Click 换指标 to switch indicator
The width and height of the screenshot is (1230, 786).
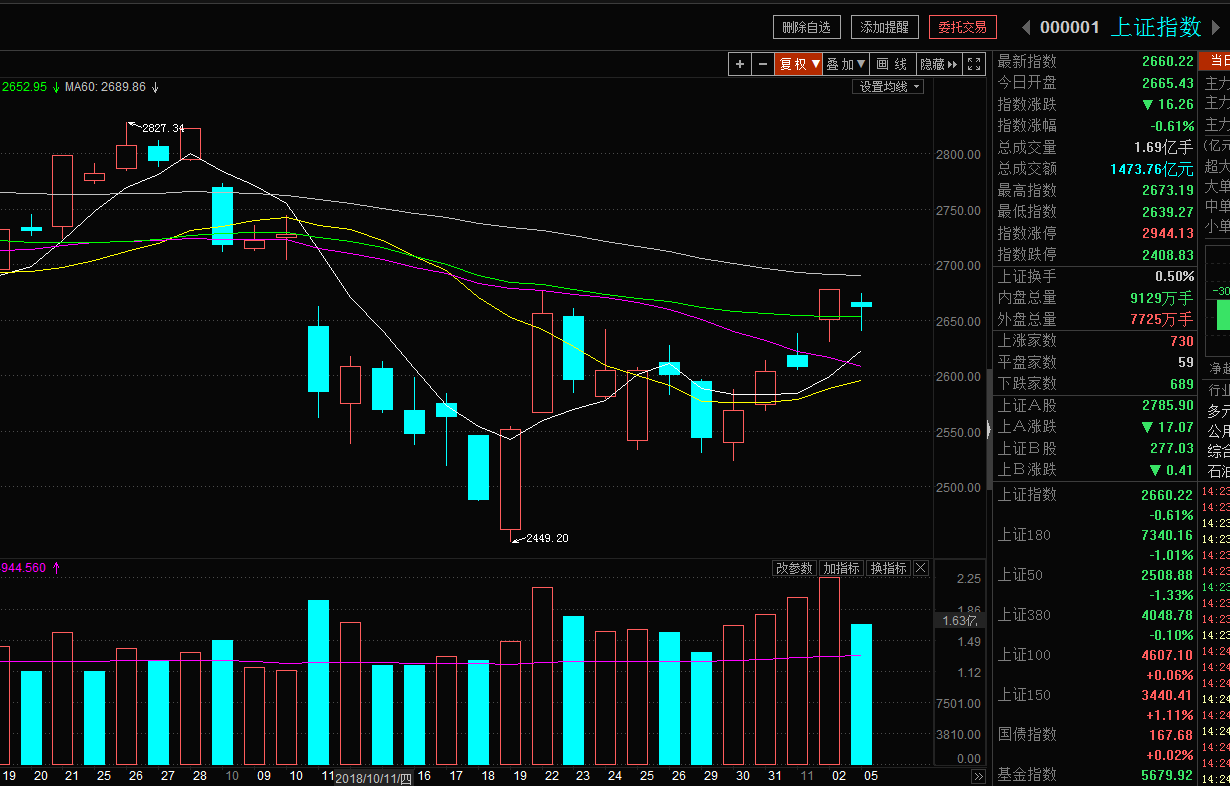point(888,568)
